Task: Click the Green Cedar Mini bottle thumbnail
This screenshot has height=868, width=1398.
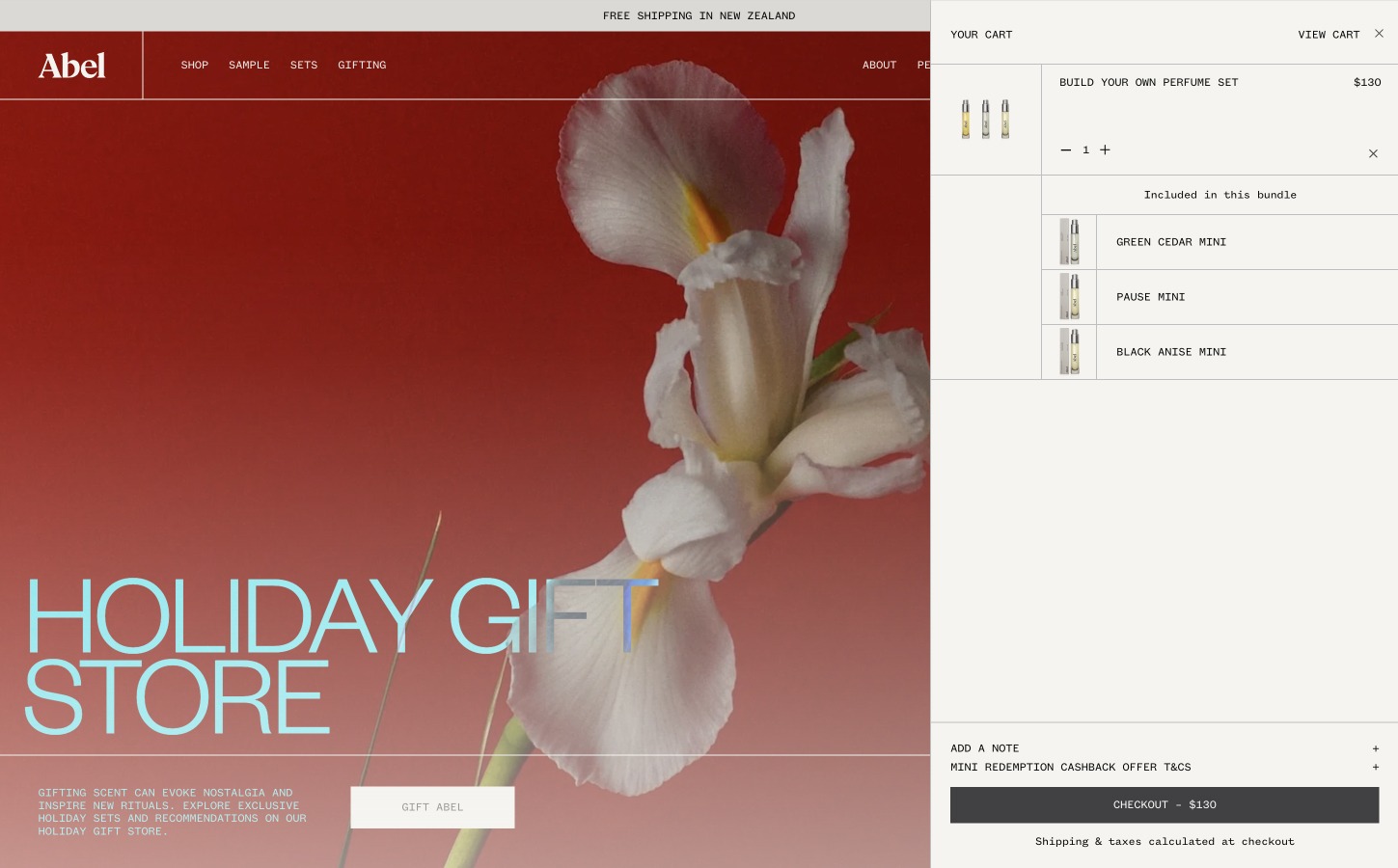Action: point(1069,241)
